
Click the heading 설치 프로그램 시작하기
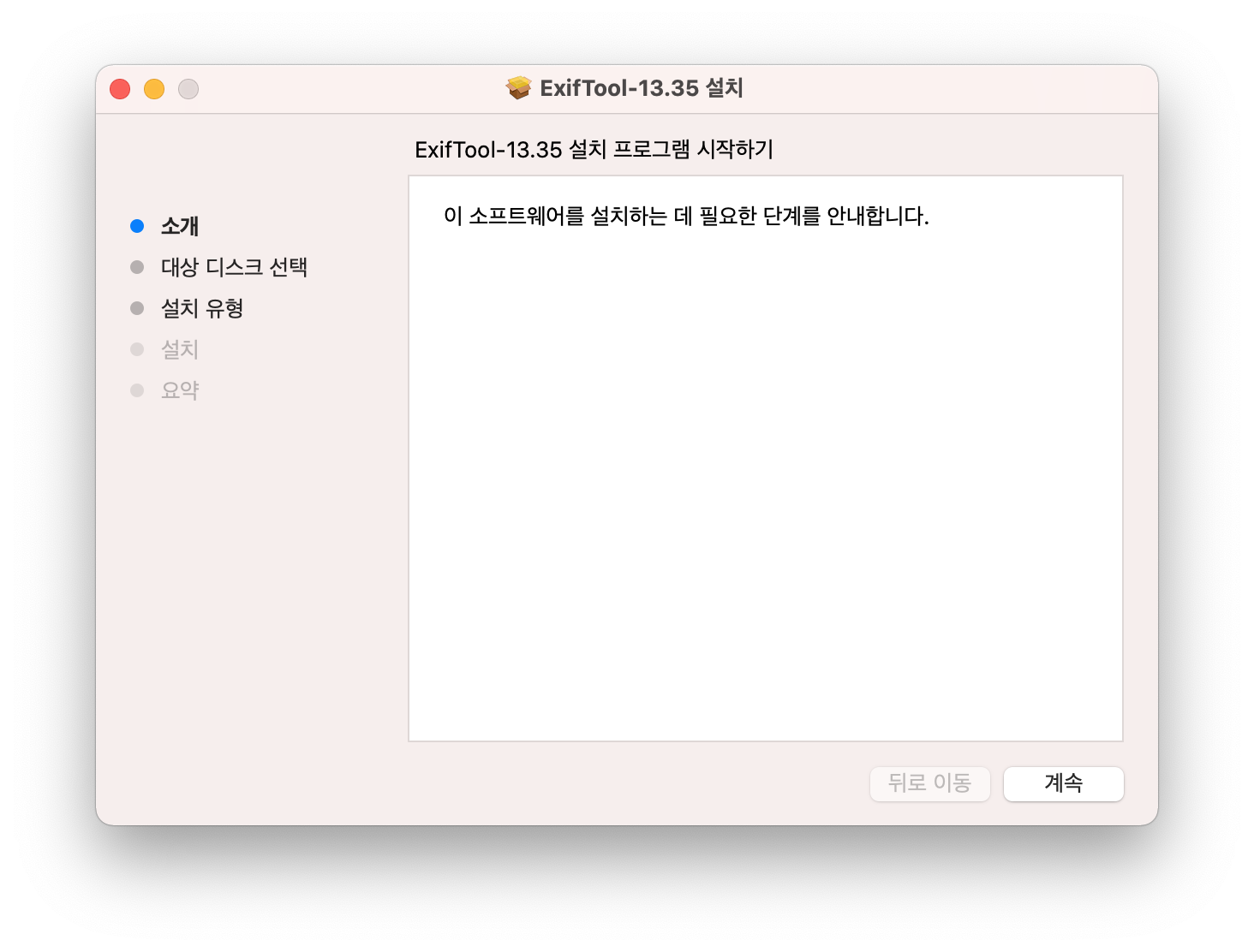(594, 150)
